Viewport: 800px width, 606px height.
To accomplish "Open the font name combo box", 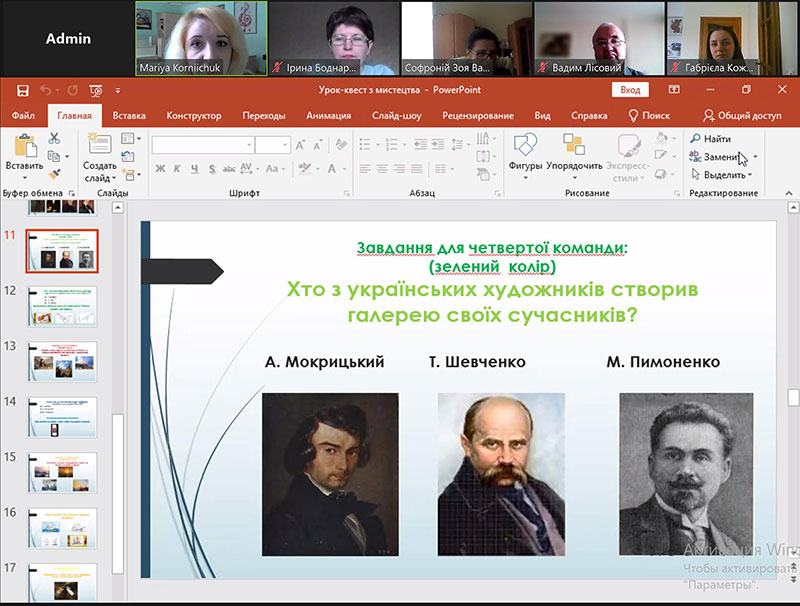I will pyautogui.click(x=203, y=145).
